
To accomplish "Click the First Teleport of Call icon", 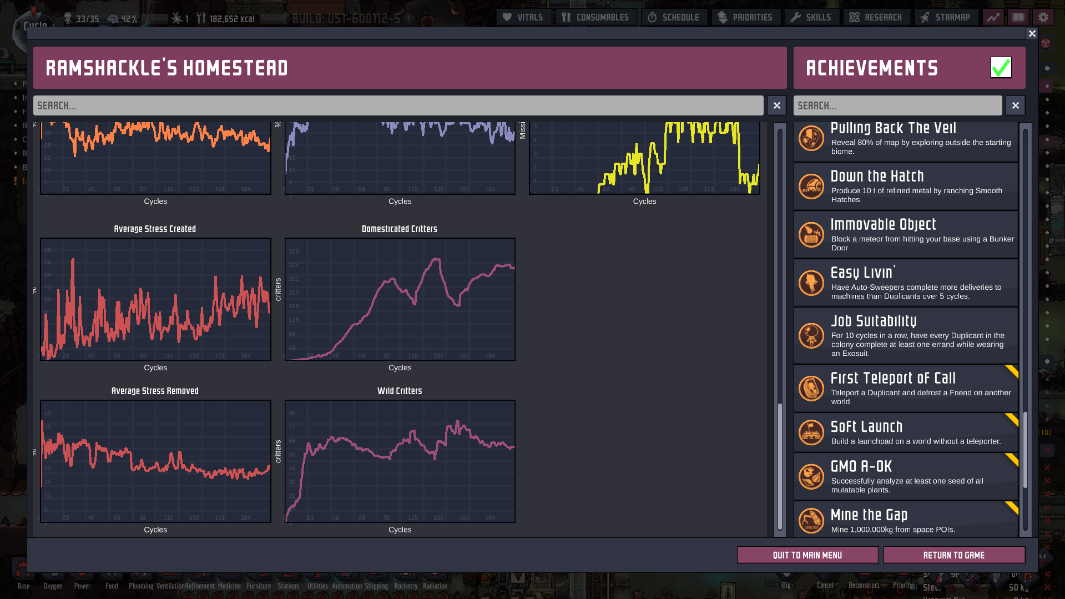I will coord(811,387).
